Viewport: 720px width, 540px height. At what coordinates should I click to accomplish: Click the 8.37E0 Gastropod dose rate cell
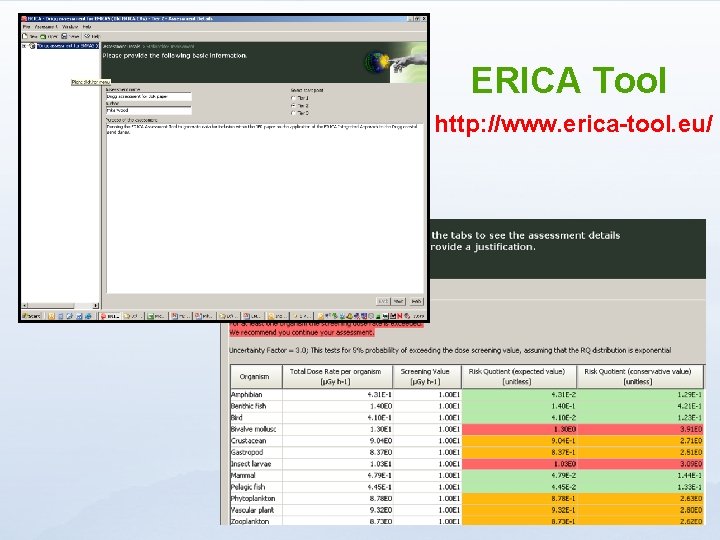pyautogui.click(x=338, y=452)
